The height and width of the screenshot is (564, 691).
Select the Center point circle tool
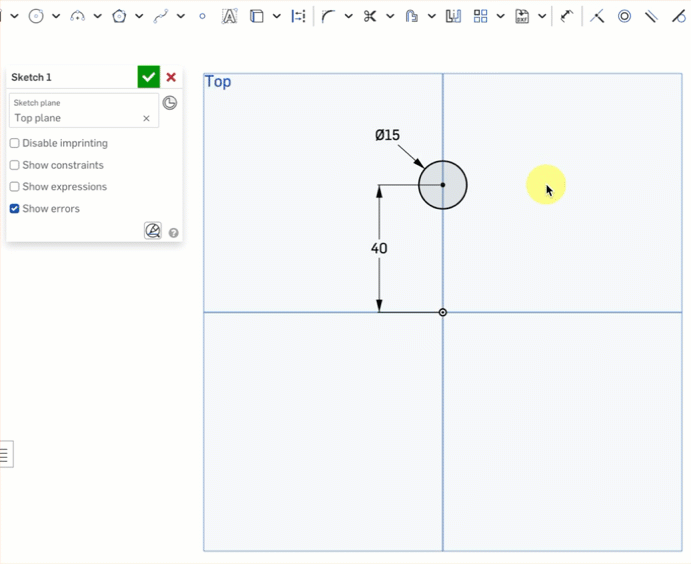(36, 16)
